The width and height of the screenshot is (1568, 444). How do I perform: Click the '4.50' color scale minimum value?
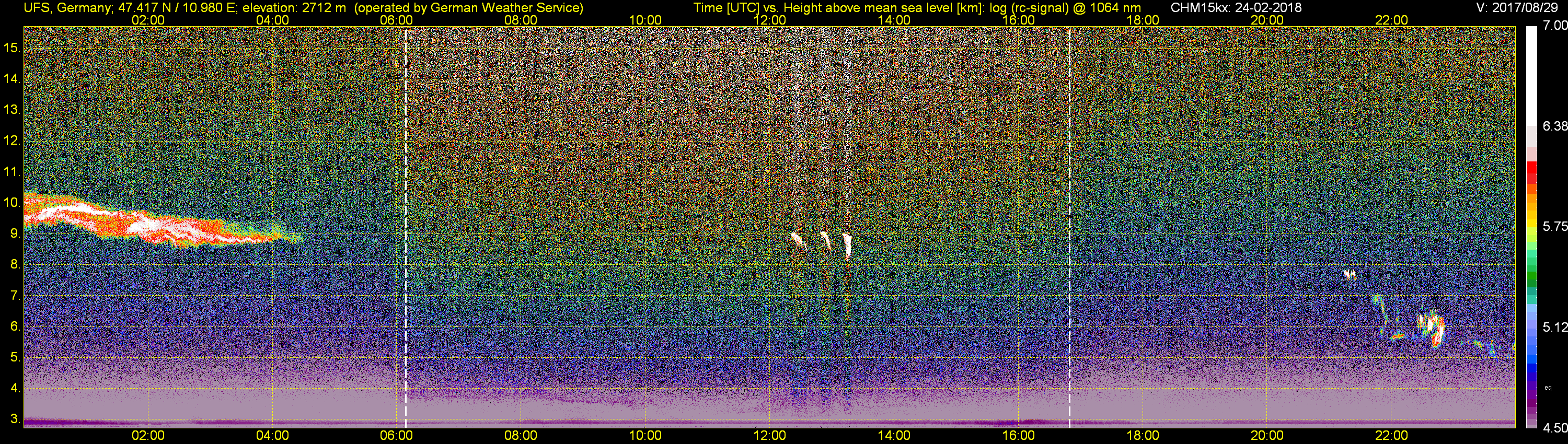click(1555, 428)
